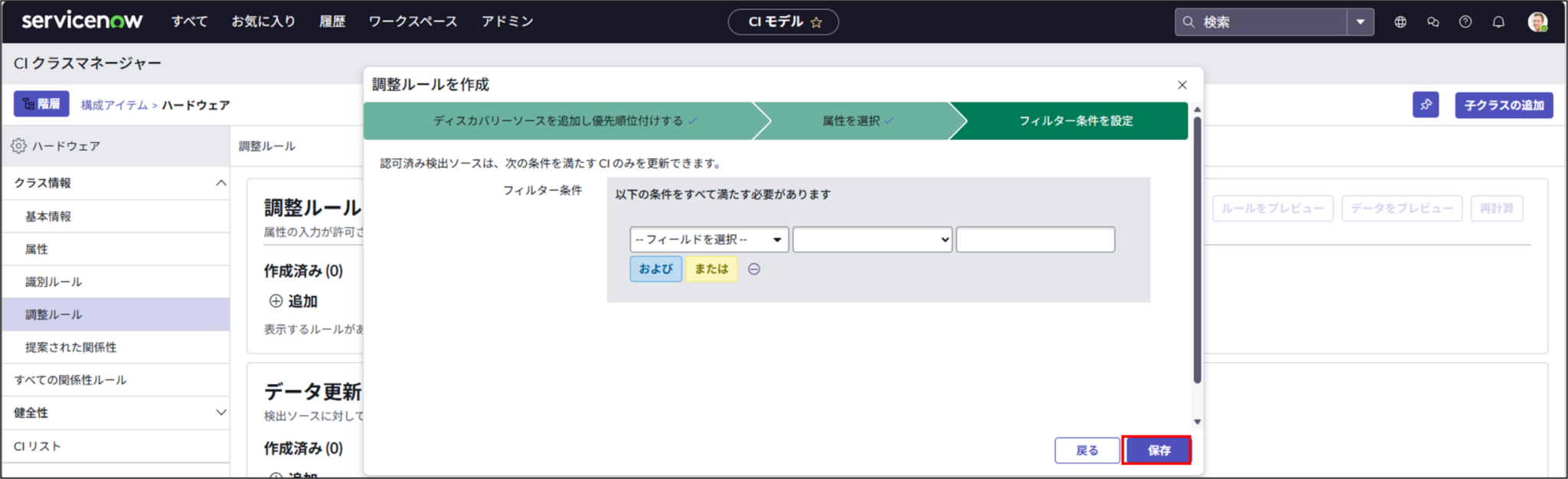Open the globe scope selector icon
This screenshot has width=1568, height=479.
(x=1400, y=22)
